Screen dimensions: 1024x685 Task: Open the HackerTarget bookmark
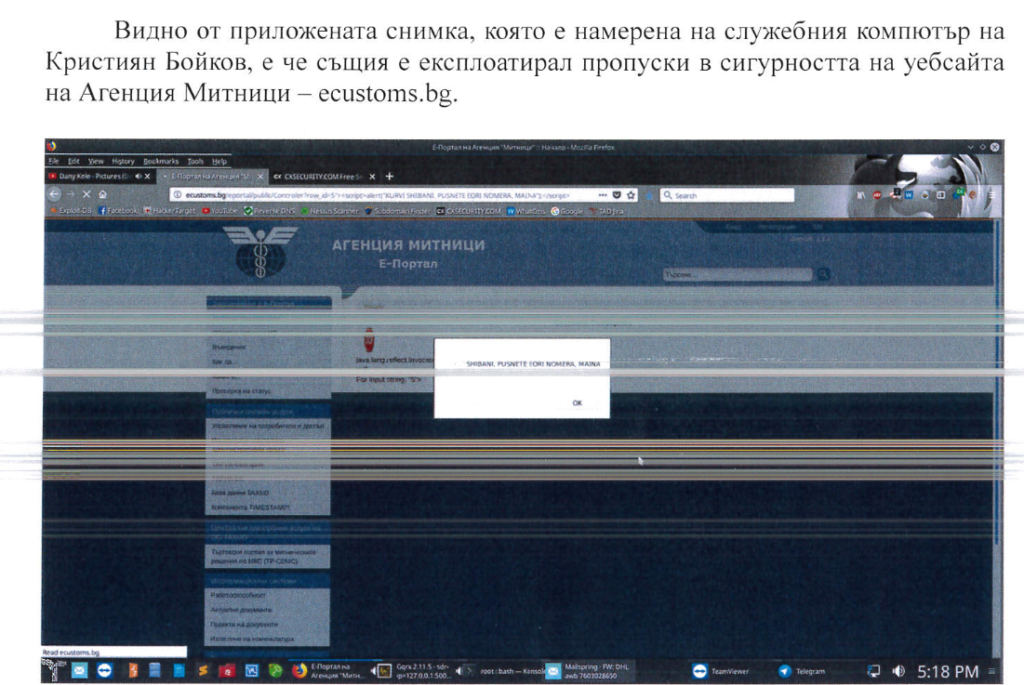[x=169, y=211]
